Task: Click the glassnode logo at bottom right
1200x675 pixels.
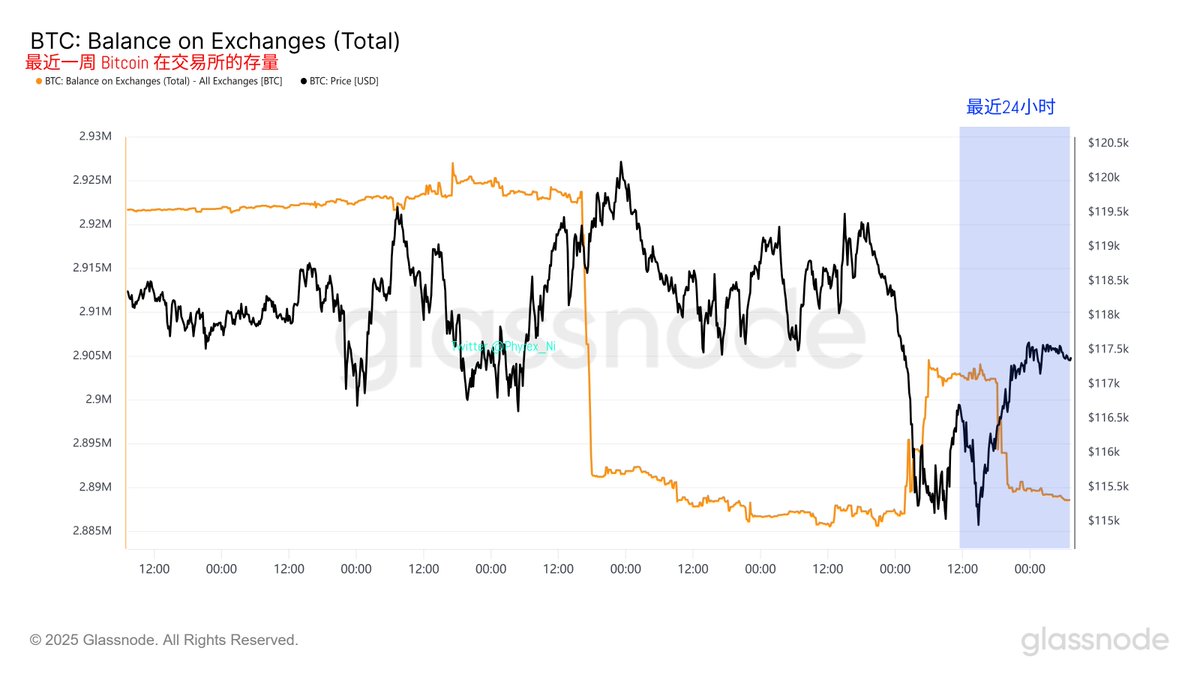Action: click(x=1094, y=641)
